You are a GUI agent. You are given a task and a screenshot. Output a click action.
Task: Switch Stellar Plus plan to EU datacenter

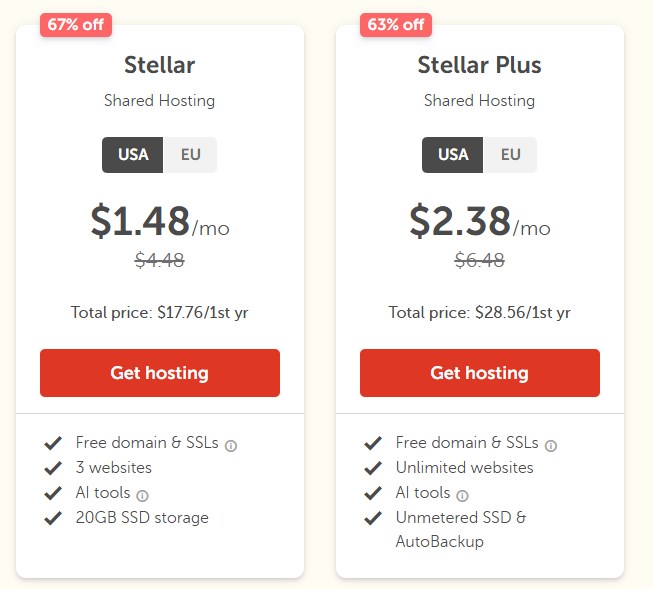(x=510, y=155)
